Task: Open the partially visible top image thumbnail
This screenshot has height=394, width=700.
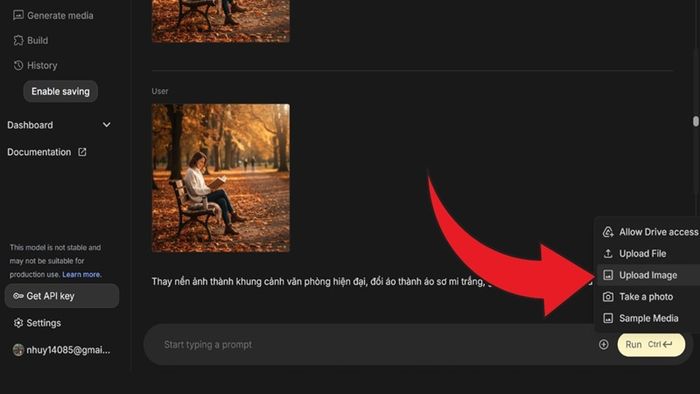Action: pos(221,21)
